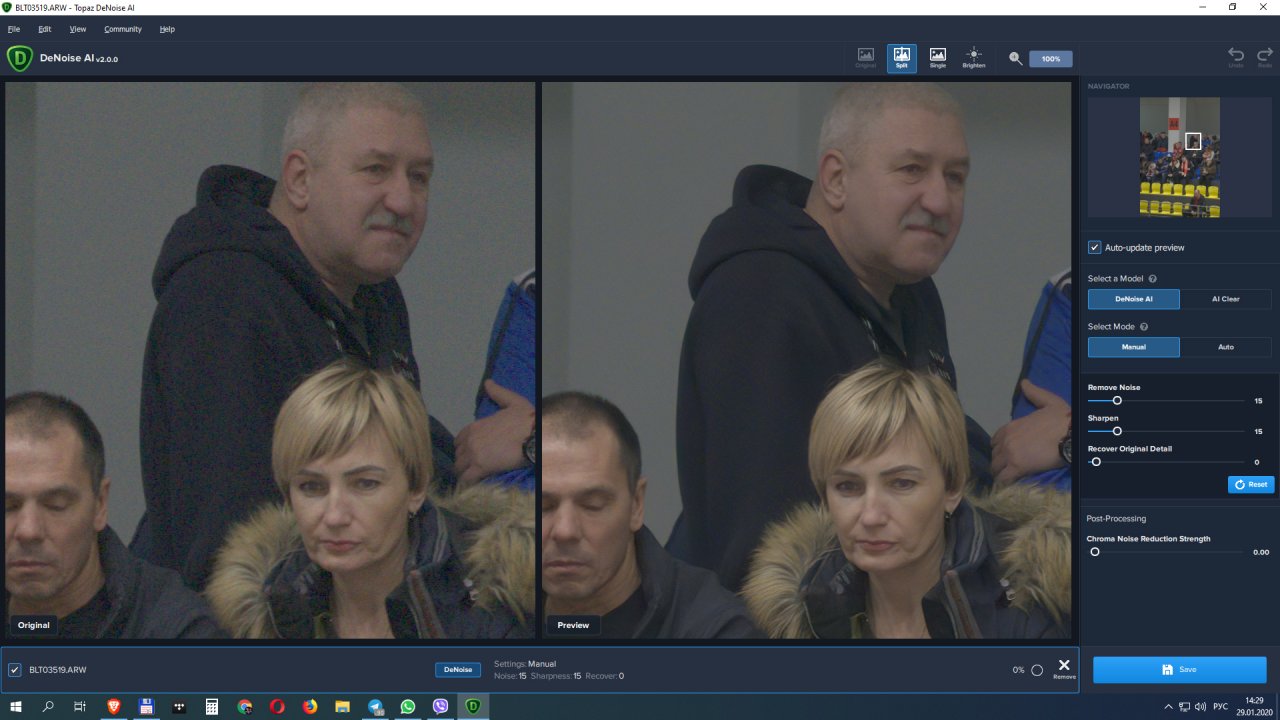Open the 100% zoom level box
This screenshot has height=720, width=1280.
point(1051,59)
